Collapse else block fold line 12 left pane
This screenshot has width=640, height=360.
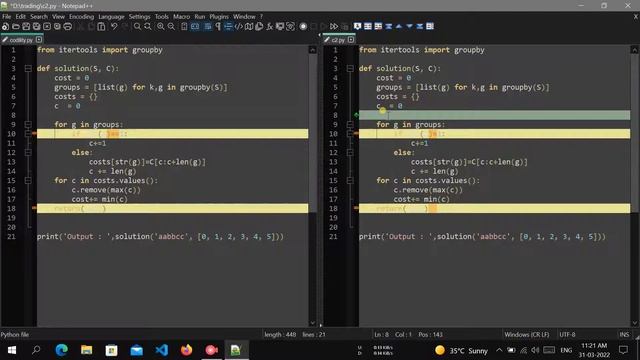pos(28,153)
